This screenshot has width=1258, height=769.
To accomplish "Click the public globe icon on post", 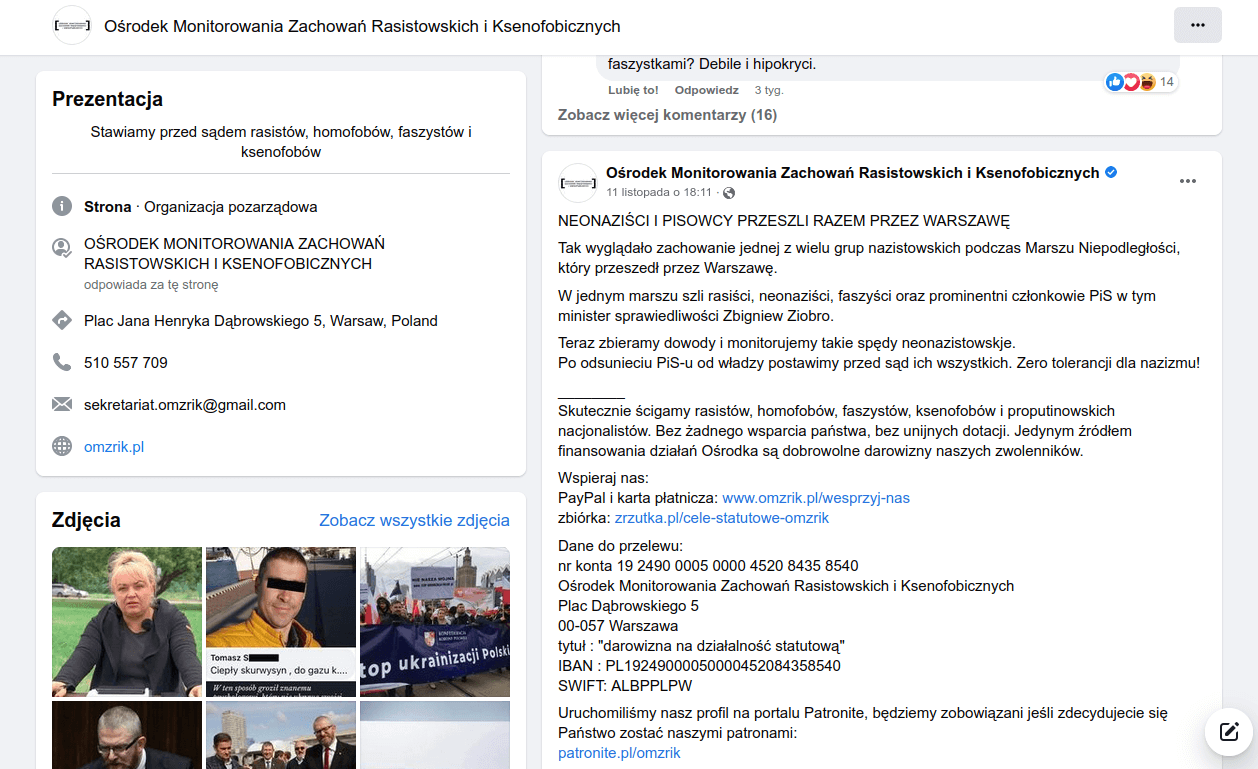I will point(728,192).
